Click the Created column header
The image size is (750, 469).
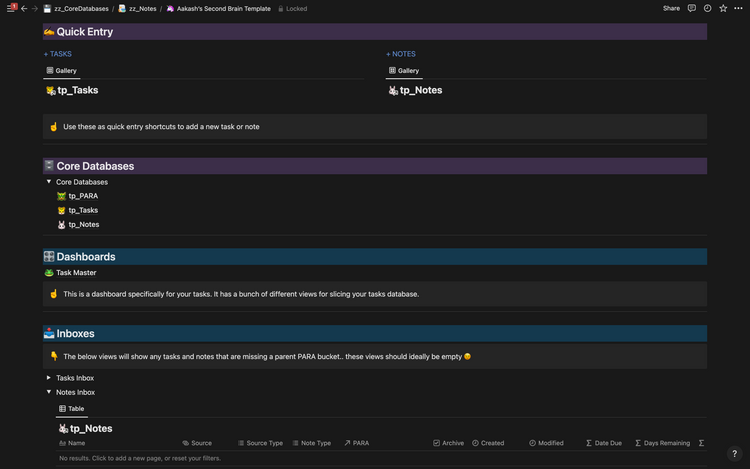click(x=488, y=443)
